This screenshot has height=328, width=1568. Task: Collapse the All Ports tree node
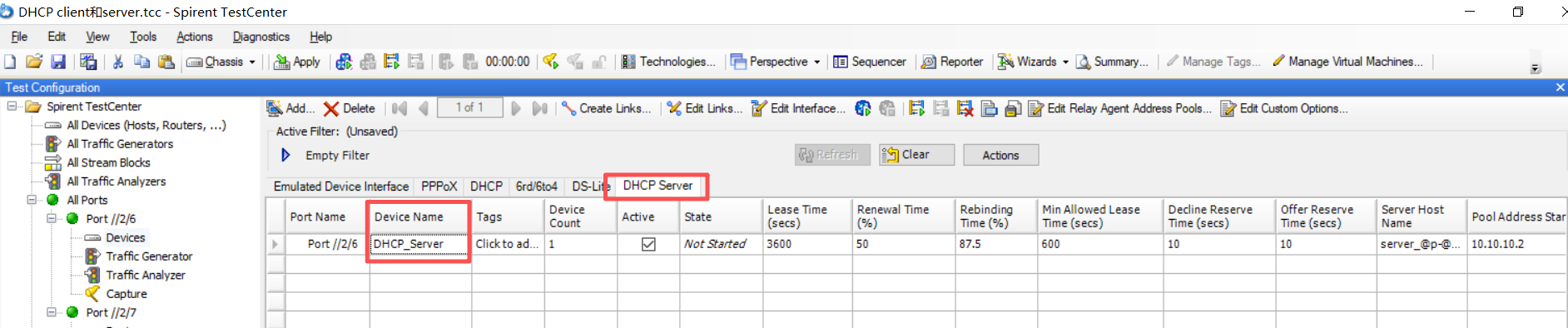(x=32, y=200)
